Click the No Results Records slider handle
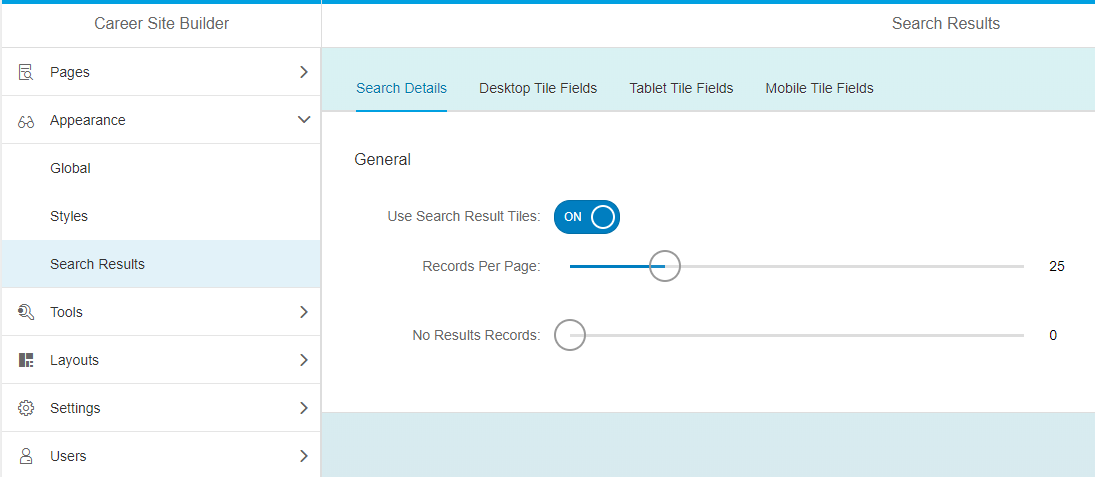Image resolution: width=1095 pixels, height=477 pixels. pos(570,335)
